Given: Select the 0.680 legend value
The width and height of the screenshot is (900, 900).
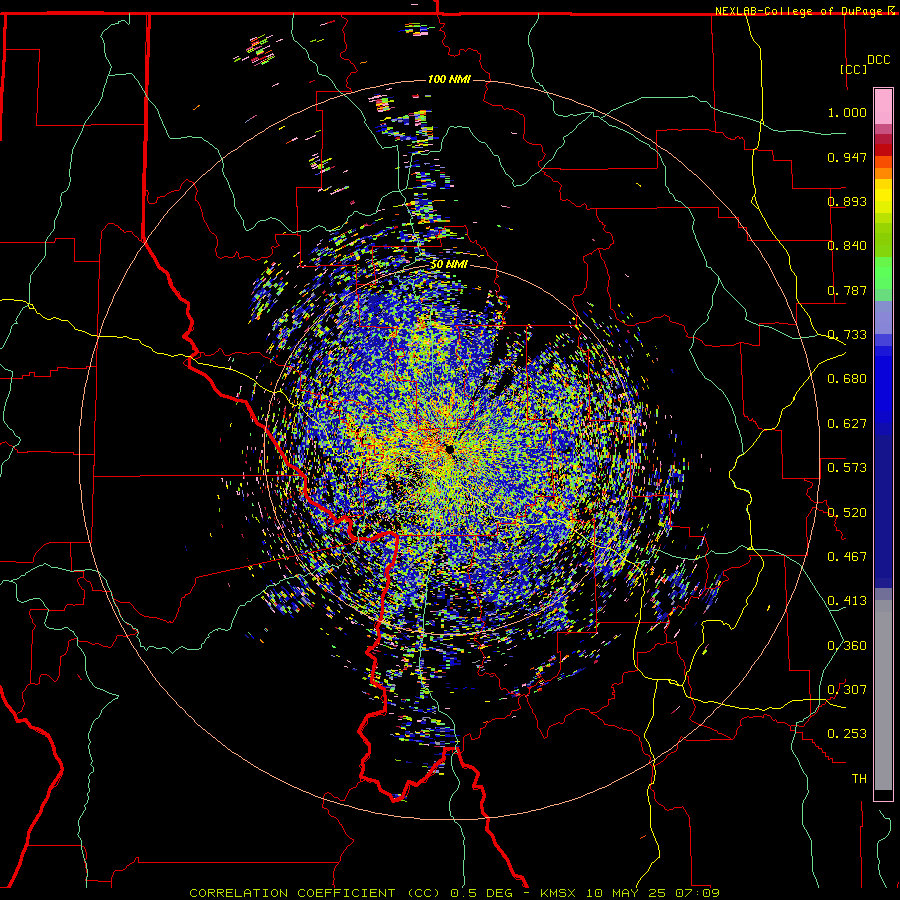Looking at the screenshot, I should [847, 379].
